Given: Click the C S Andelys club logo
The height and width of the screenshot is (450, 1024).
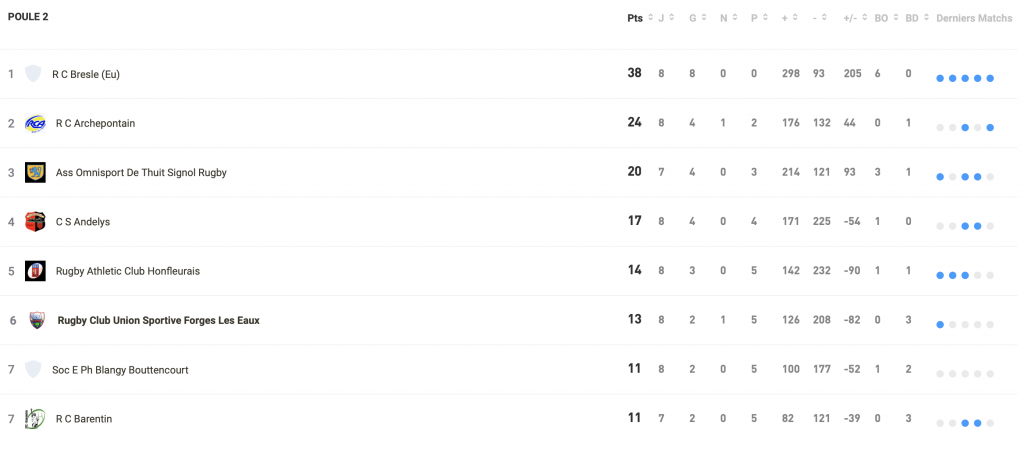Looking at the screenshot, I should click(x=35, y=221).
